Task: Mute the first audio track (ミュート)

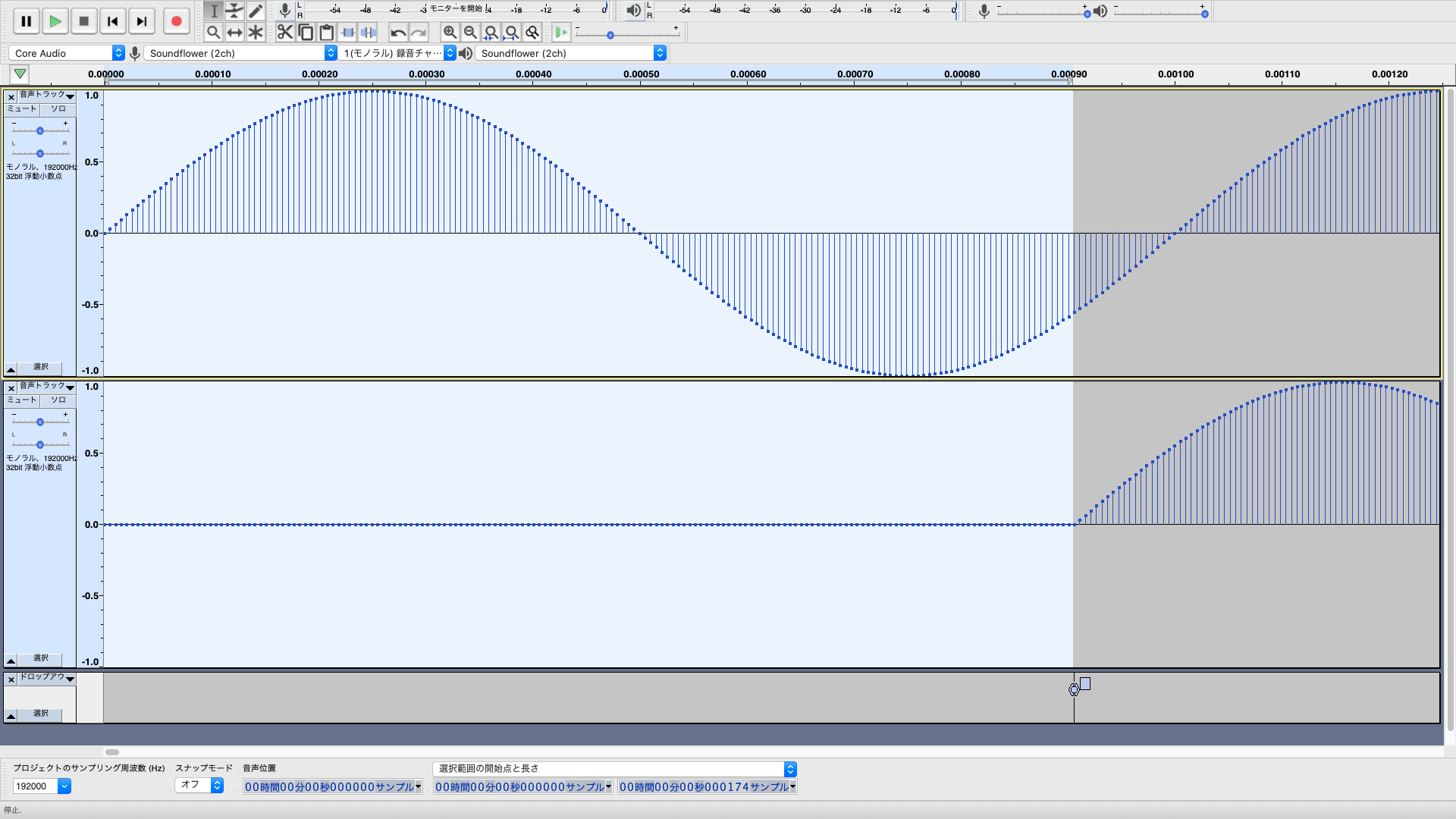Action: click(x=22, y=108)
